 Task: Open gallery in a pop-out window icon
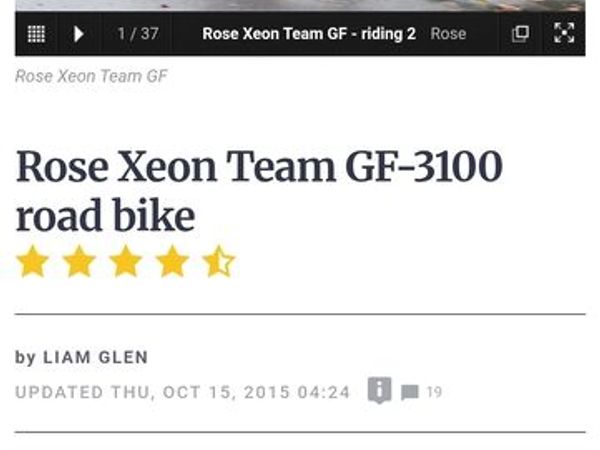520,34
